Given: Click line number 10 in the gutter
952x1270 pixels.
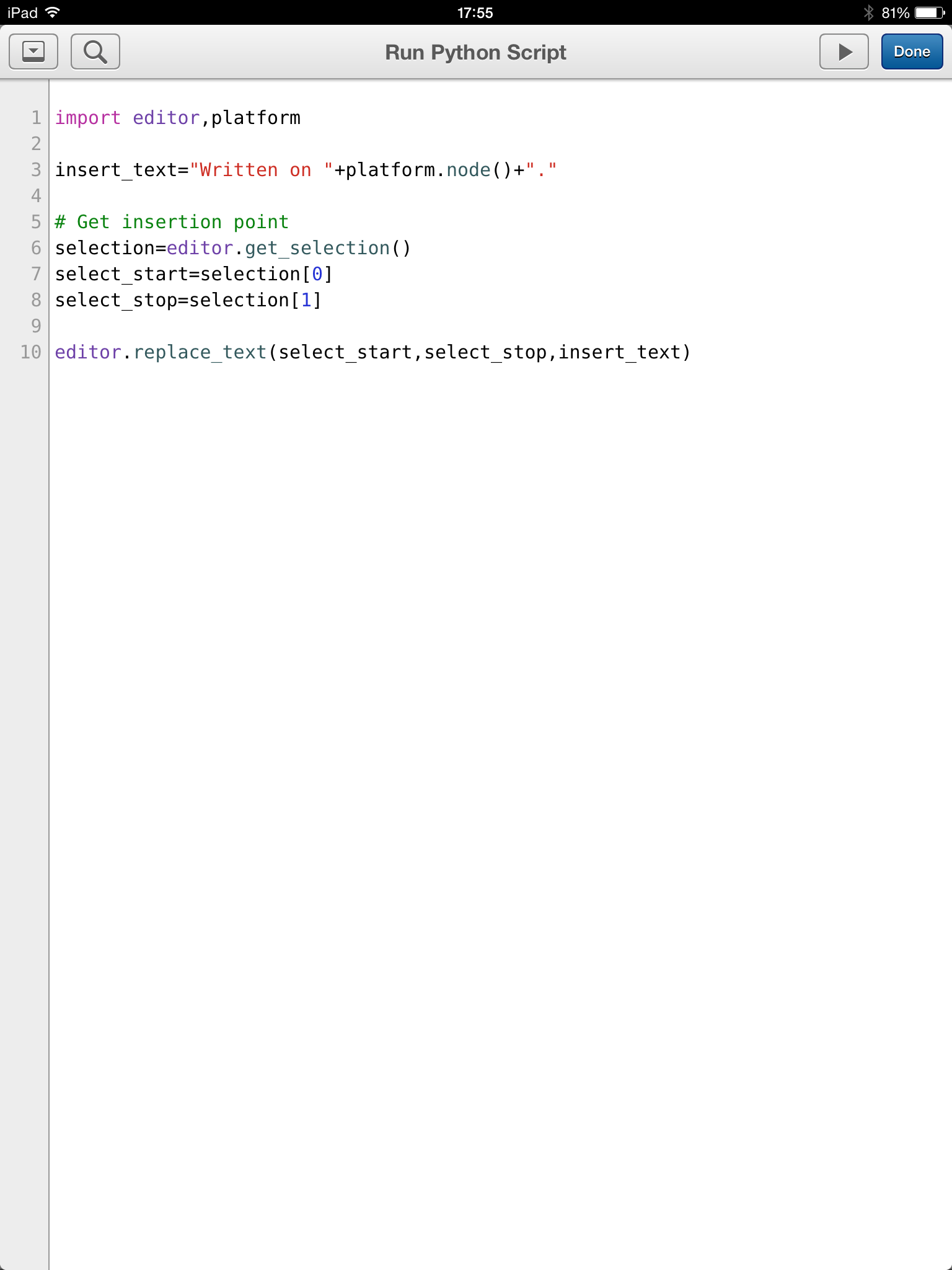Looking at the screenshot, I should (x=31, y=352).
